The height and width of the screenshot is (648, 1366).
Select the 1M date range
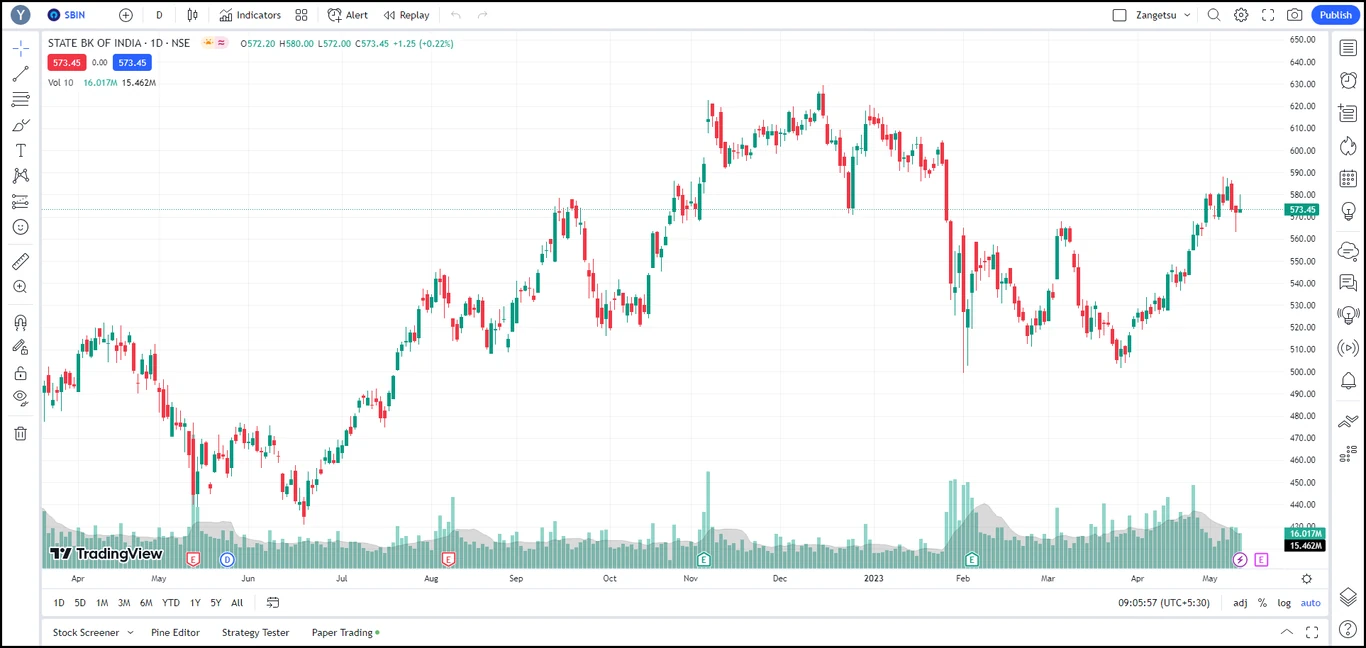pos(102,603)
